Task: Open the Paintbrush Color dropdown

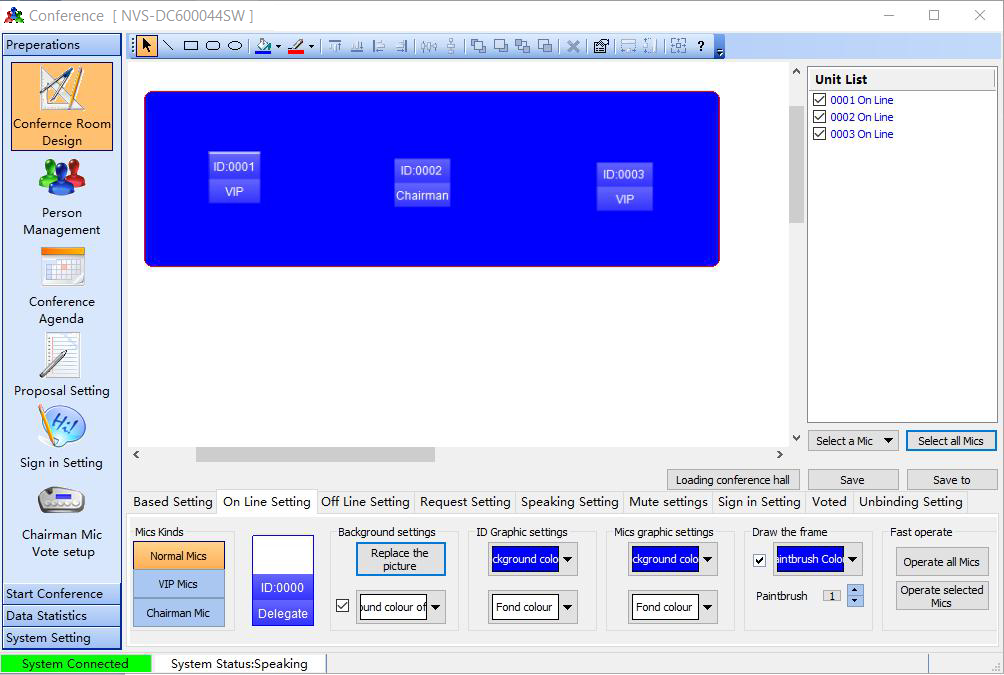Action: pos(852,560)
